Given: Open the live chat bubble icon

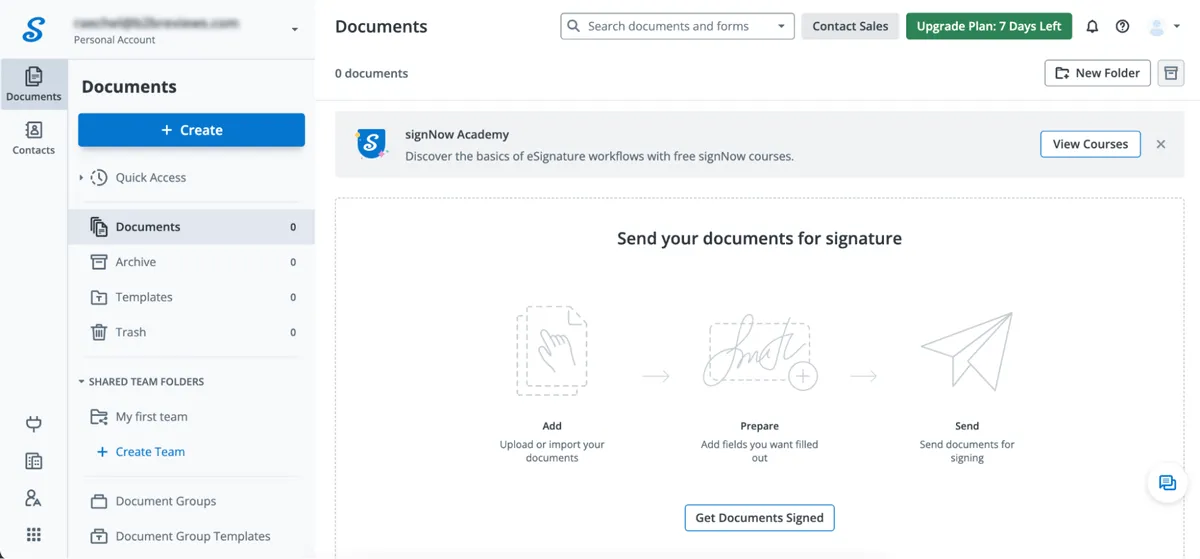Looking at the screenshot, I should [x=1167, y=483].
